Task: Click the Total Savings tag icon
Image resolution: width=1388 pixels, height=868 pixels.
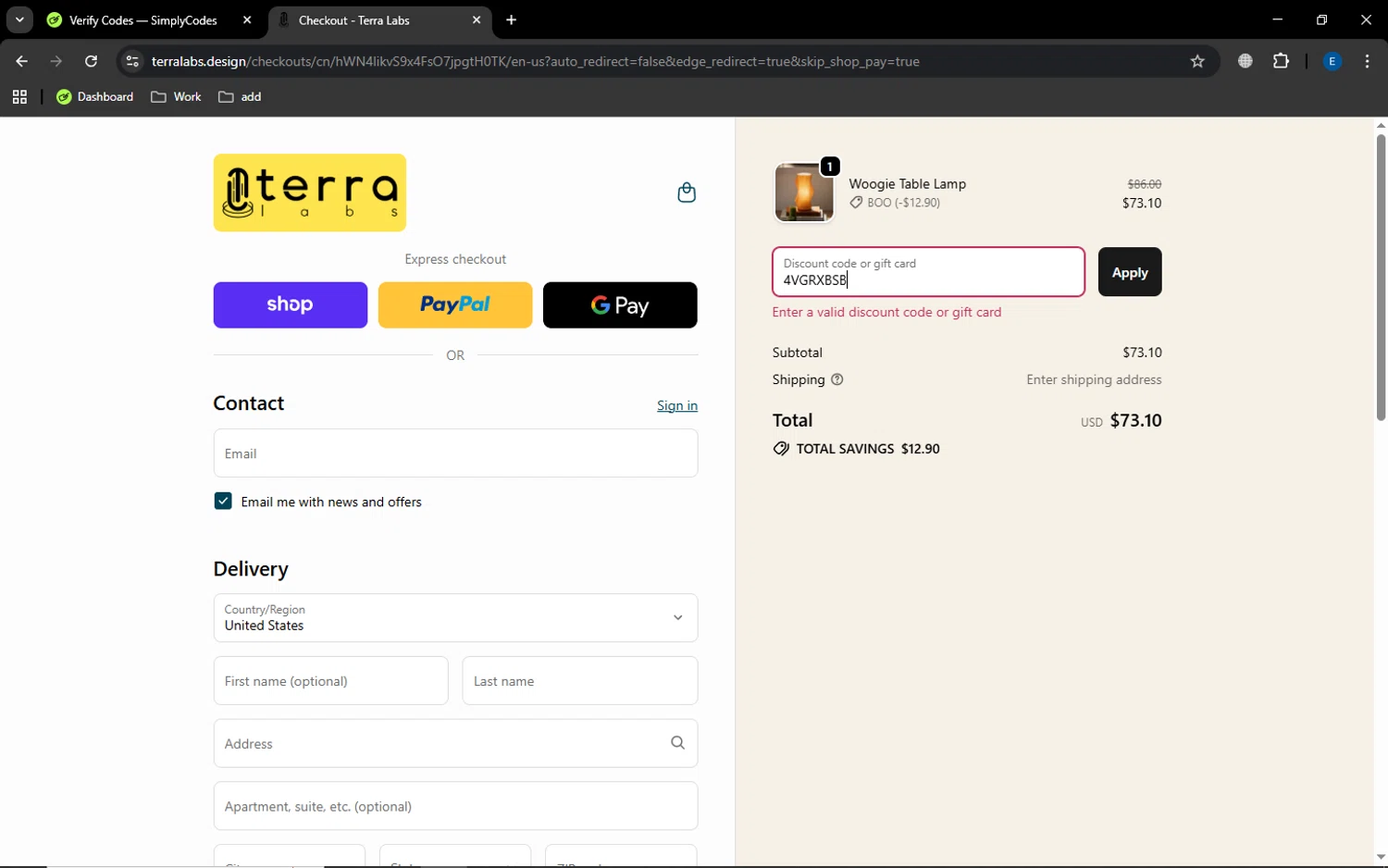Action: click(781, 449)
